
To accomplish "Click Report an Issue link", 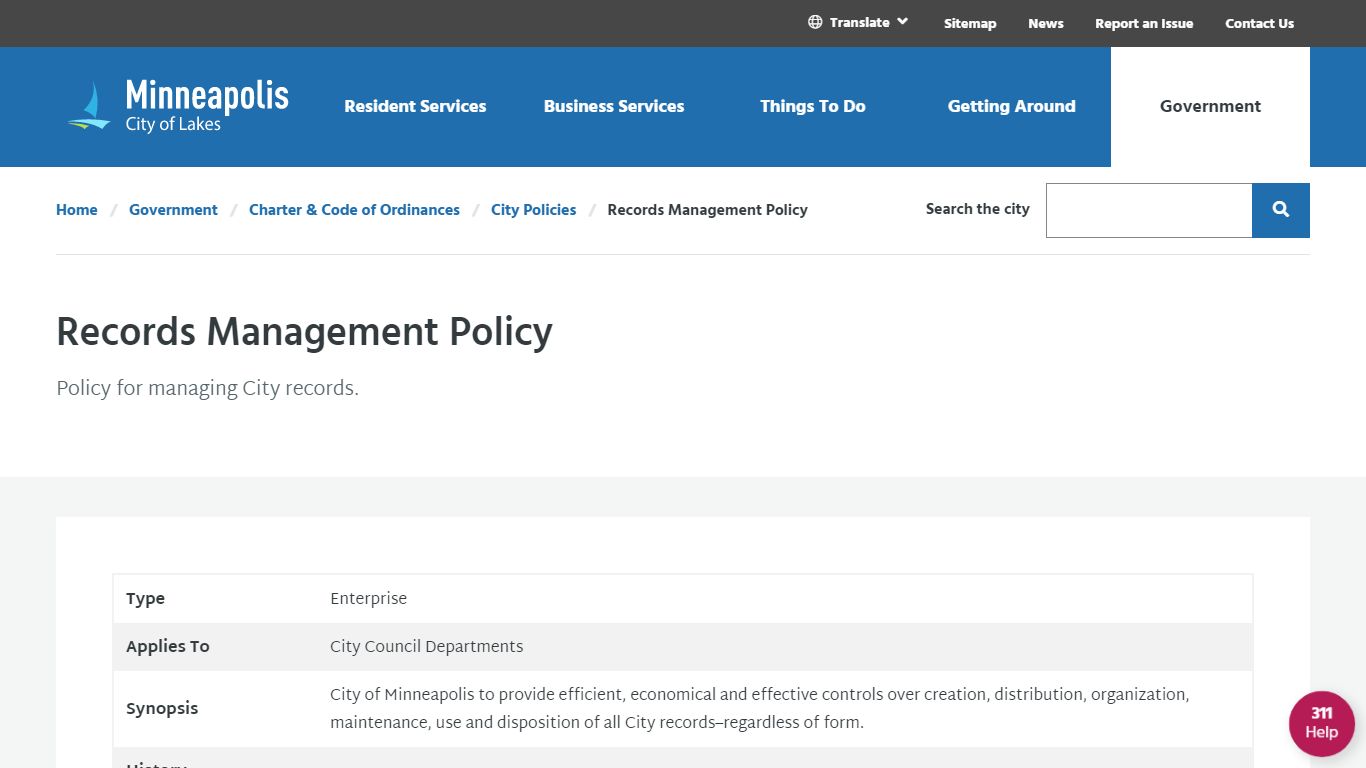I will 1144,23.
